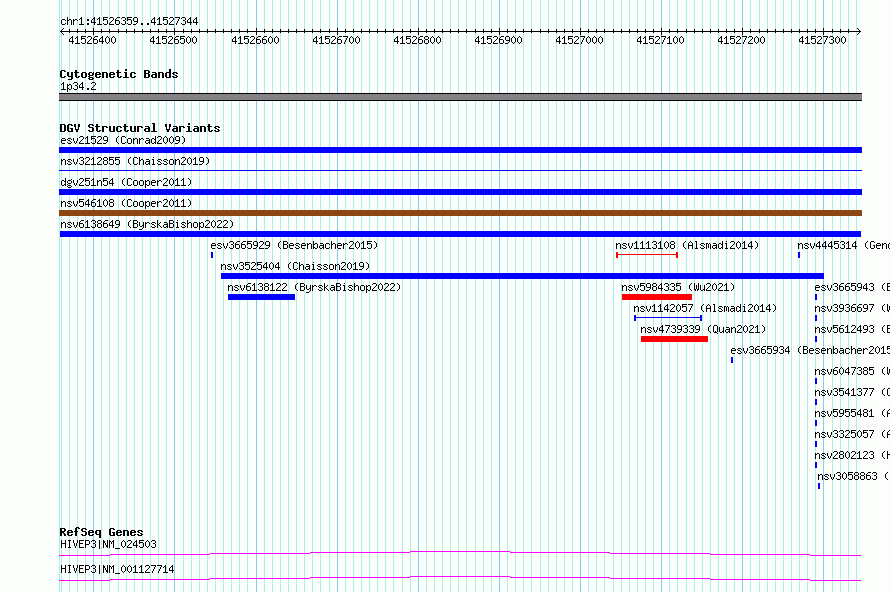Screen dimensions: 890x592
Task: Select the brown nsv546108 (Cooper2011) bar
Action: click(460, 213)
